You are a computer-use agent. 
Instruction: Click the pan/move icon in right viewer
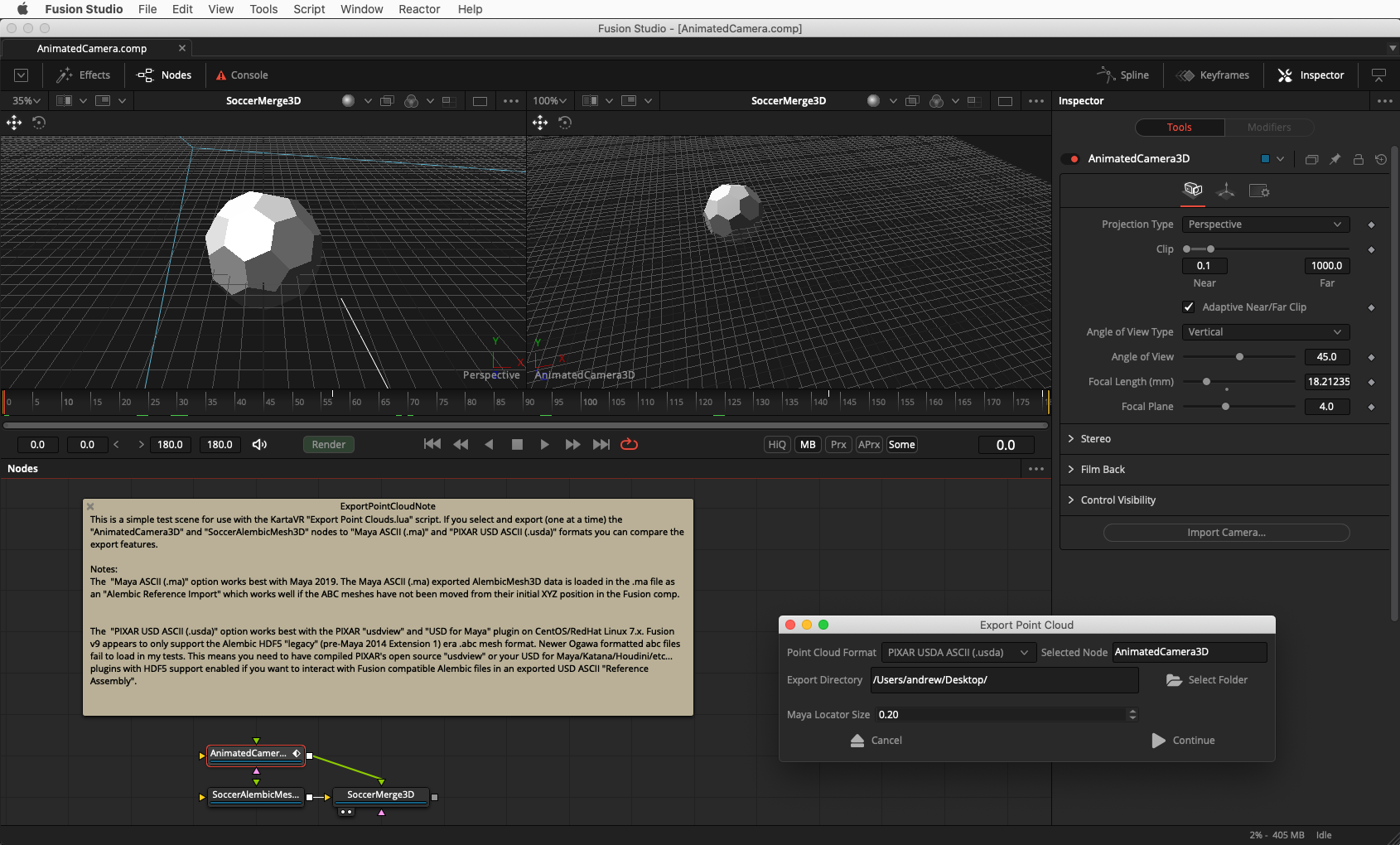540,123
